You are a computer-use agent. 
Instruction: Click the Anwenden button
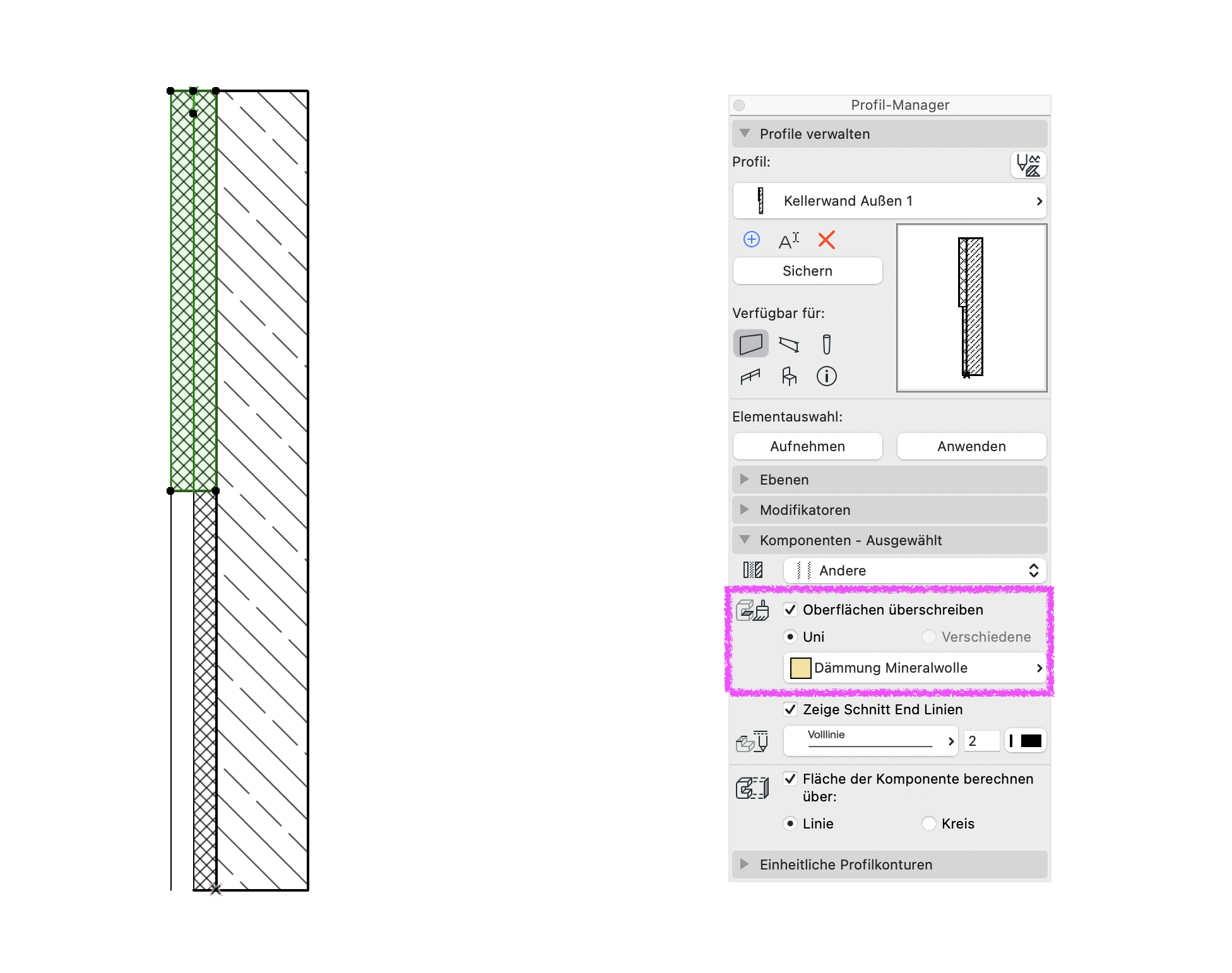[x=971, y=446]
